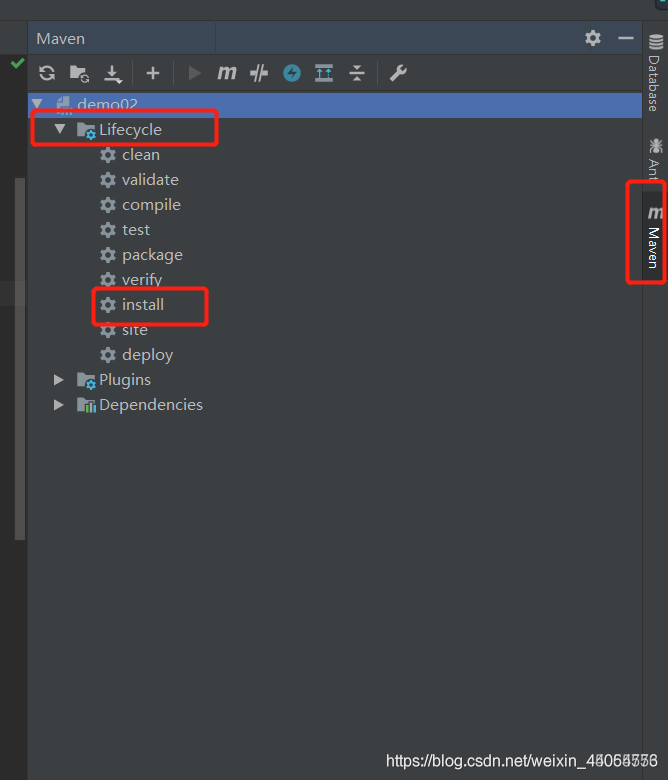This screenshot has width=668, height=780.
Task: Click gear icon beside package
Action: [x=108, y=255]
